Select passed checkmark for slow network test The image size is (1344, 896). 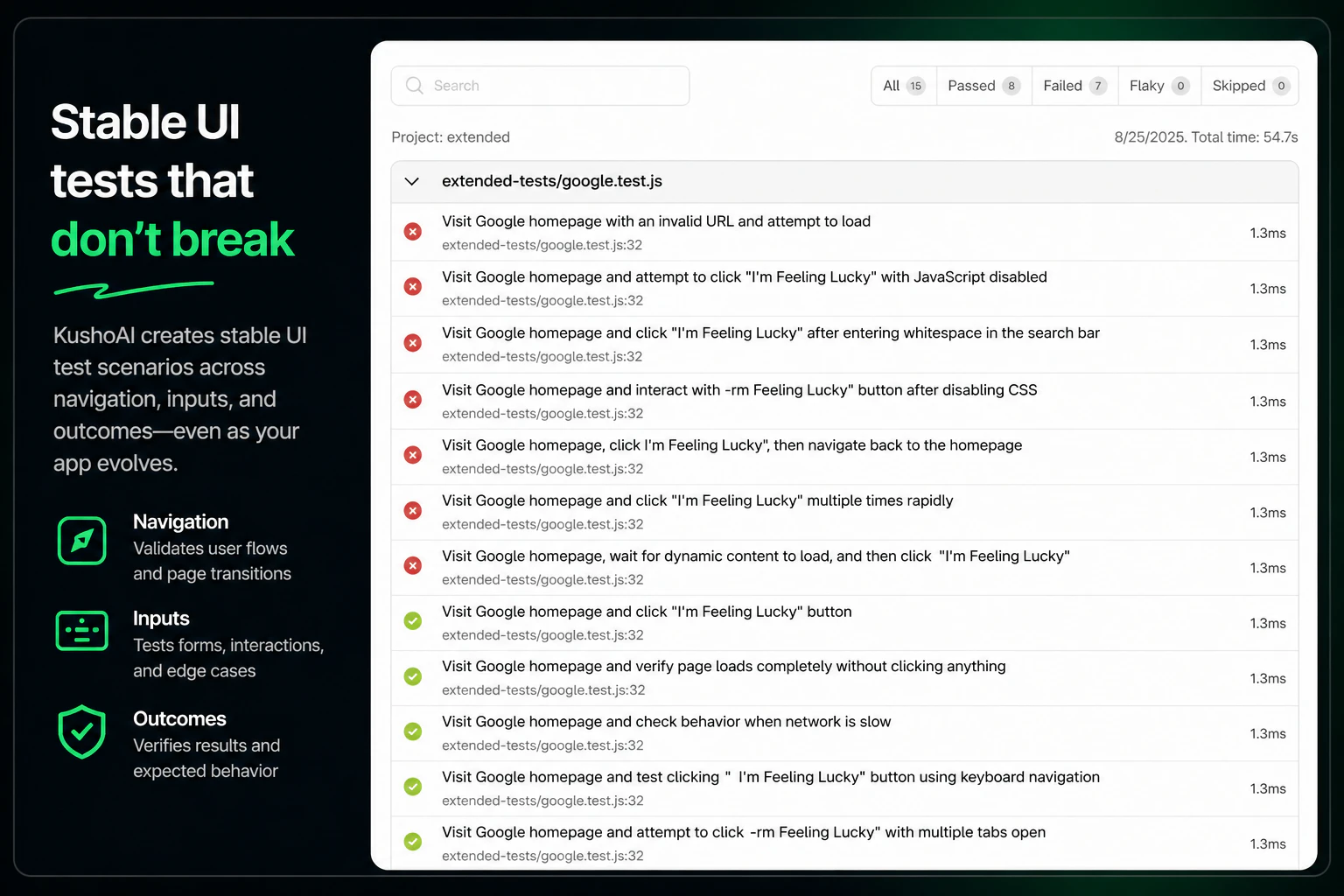(x=413, y=731)
